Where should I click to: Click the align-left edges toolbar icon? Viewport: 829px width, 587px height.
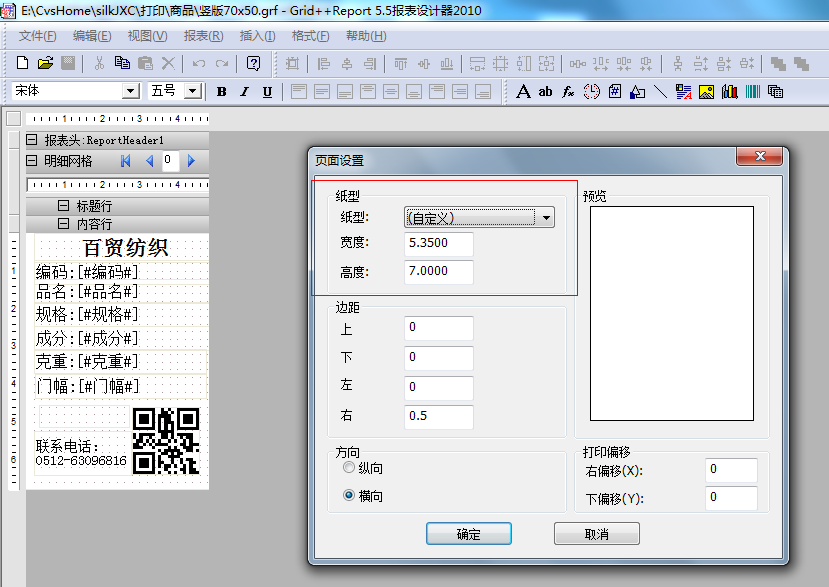click(x=323, y=64)
